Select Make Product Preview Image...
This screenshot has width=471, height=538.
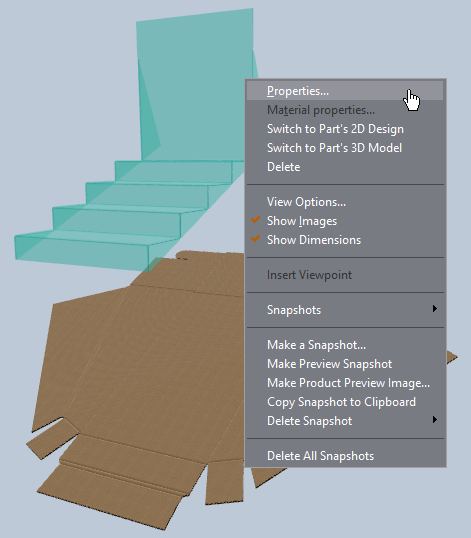[345, 383]
